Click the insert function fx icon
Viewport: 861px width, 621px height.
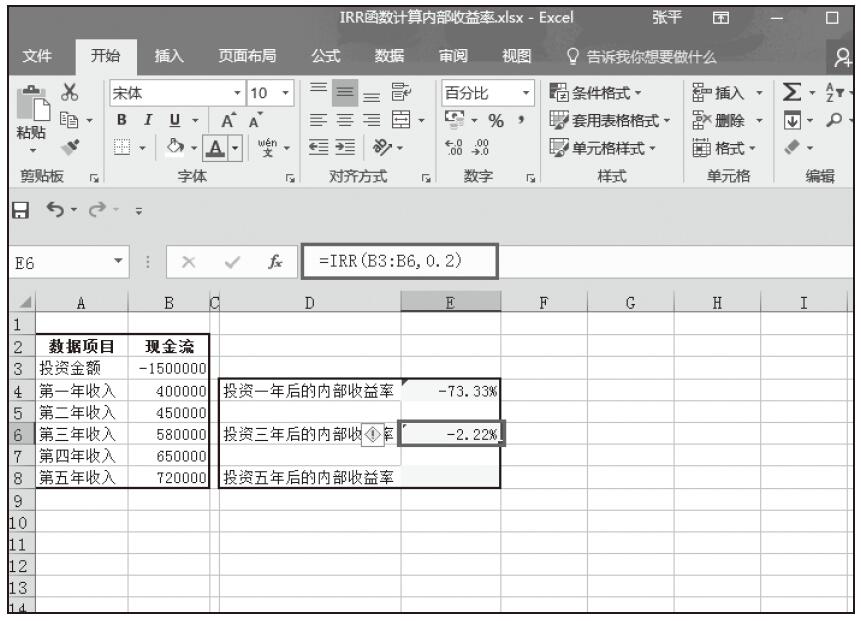click(273, 263)
